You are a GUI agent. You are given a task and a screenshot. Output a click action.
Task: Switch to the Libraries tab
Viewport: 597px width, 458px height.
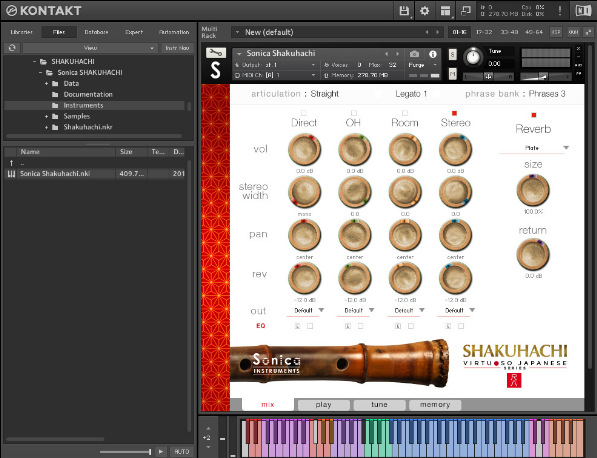[x=21, y=32]
